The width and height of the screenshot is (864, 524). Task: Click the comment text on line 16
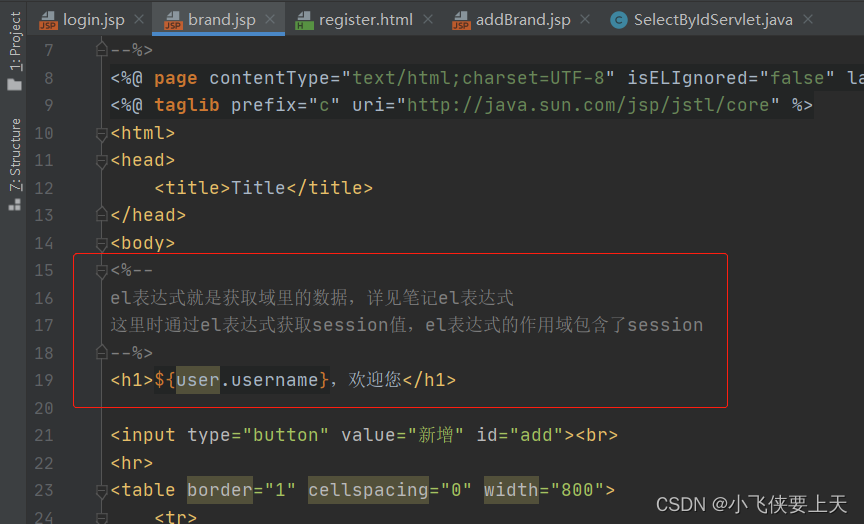coord(312,298)
